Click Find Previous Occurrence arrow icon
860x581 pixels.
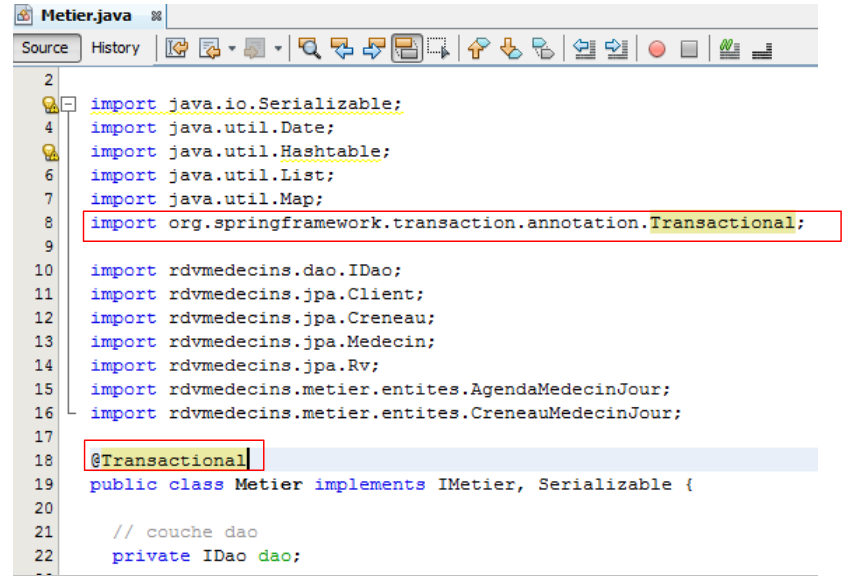point(342,48)
